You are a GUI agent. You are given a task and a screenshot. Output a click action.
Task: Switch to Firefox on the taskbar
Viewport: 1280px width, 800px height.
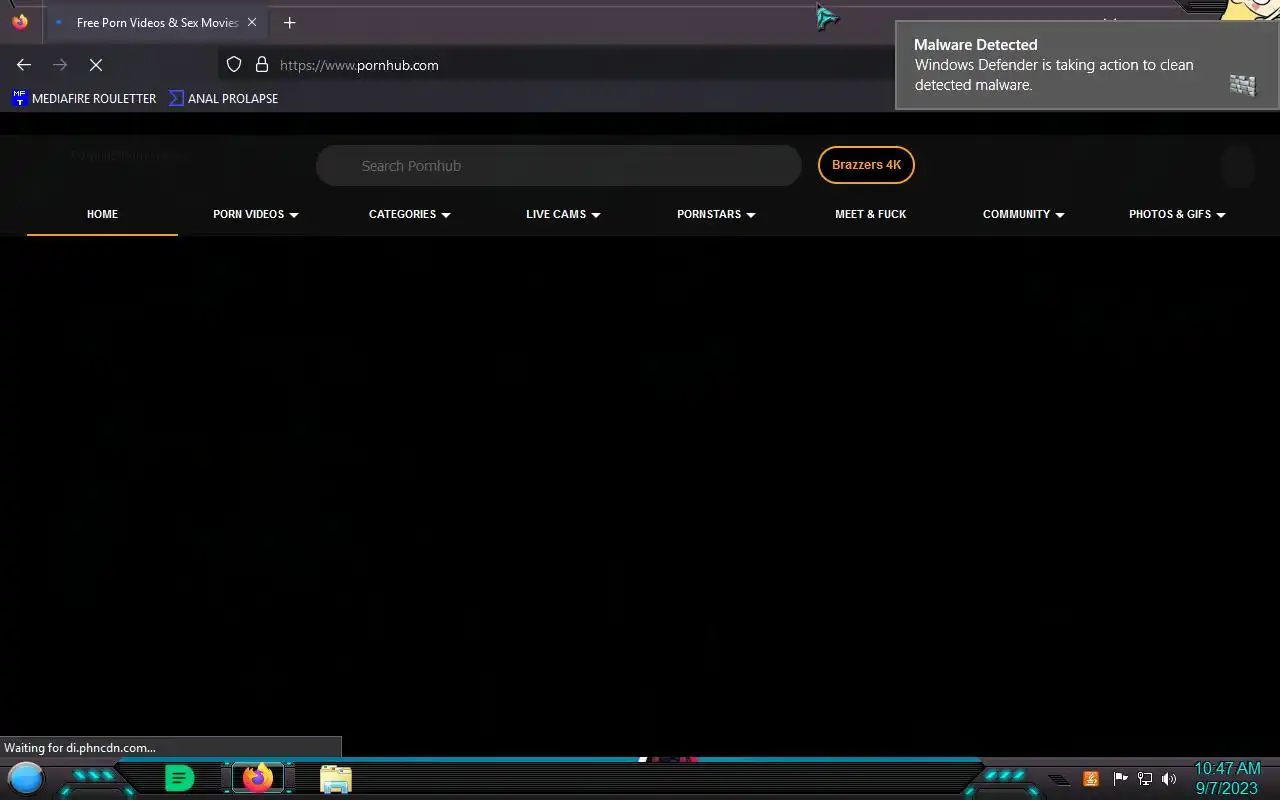point(258,777)
